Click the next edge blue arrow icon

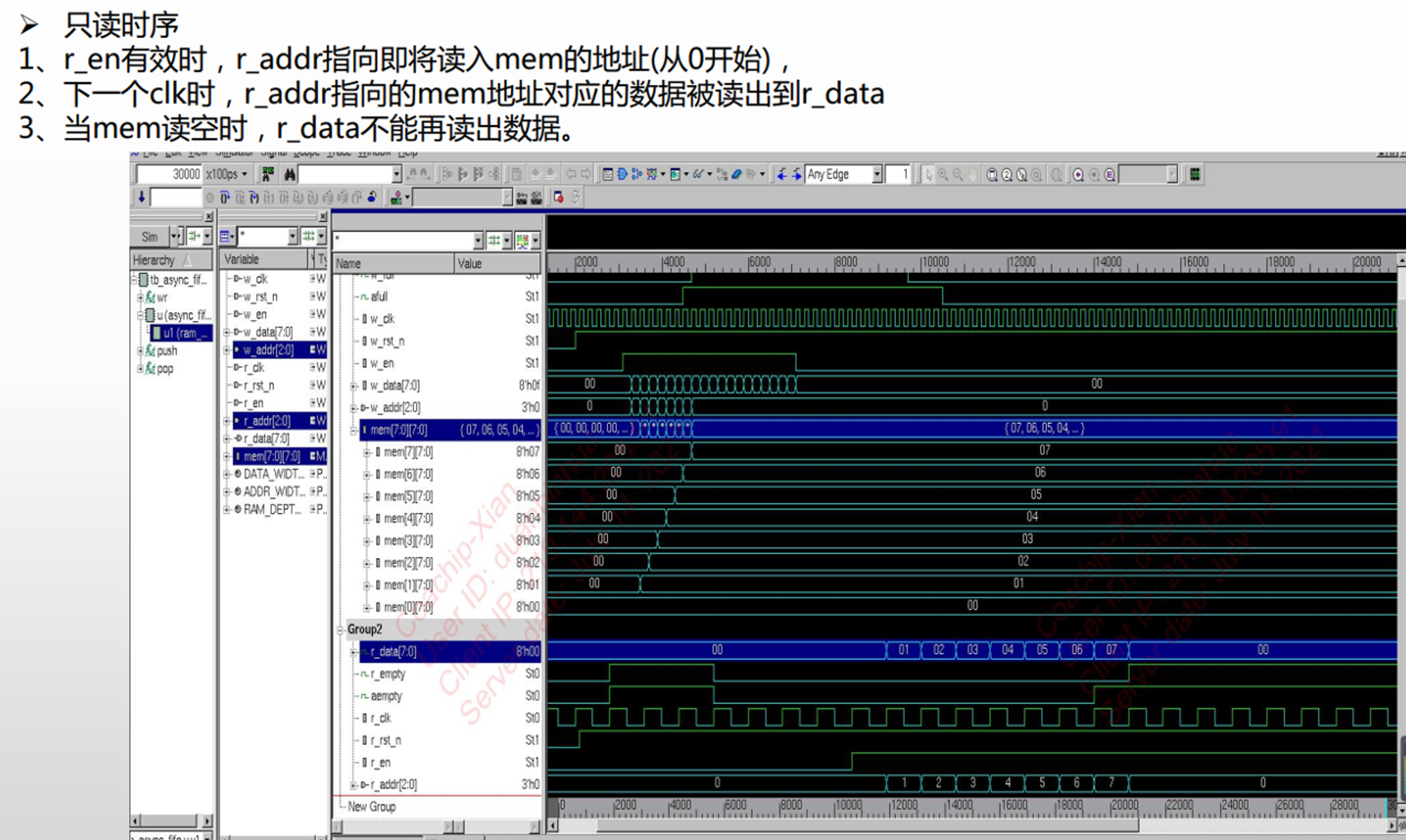click(796, 174)
